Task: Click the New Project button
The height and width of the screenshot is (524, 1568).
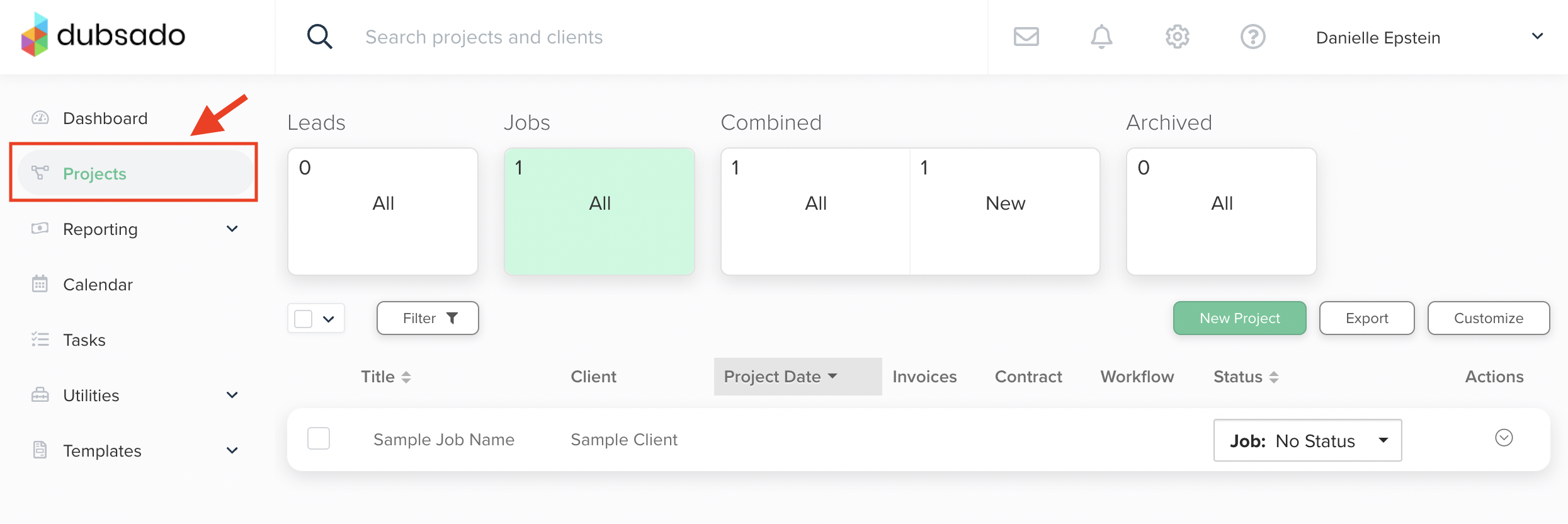Action: click(x=1239, y=318)
